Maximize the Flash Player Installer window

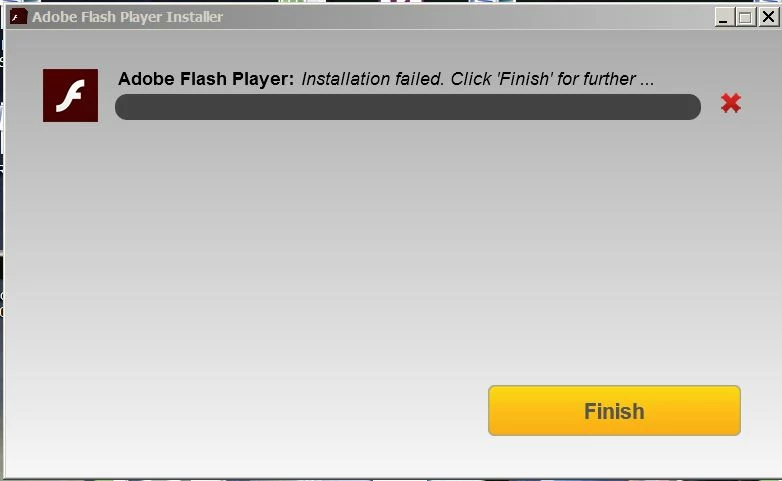coord(746,17)
